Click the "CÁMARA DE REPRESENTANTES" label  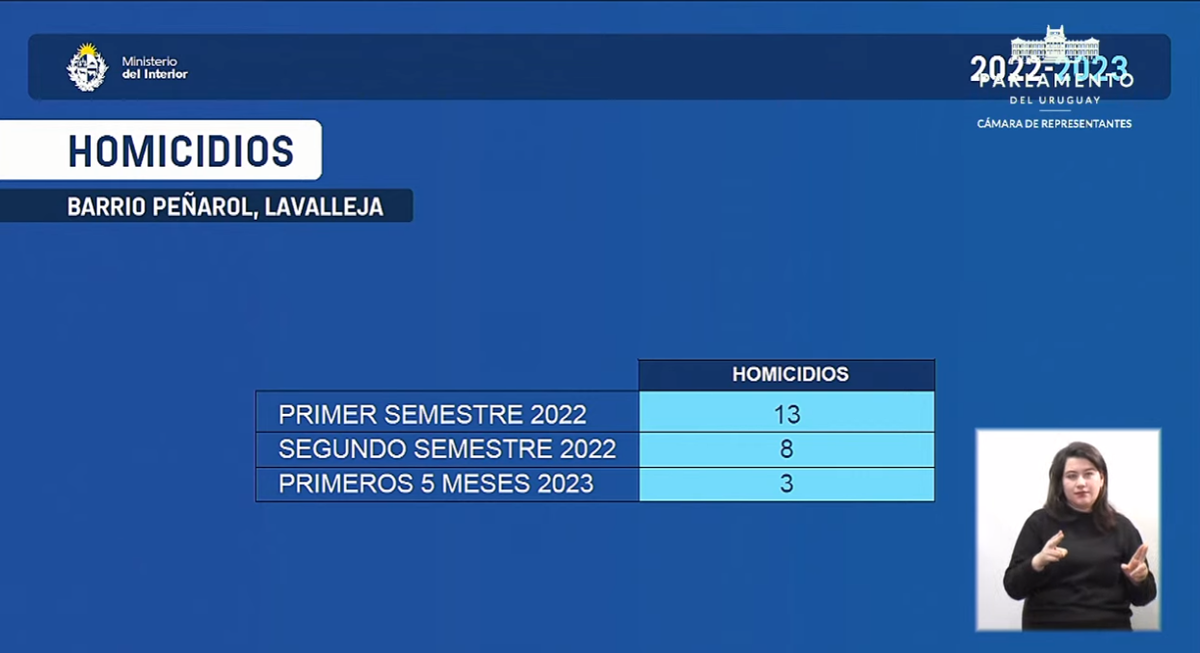click(x=1054, y=124)
